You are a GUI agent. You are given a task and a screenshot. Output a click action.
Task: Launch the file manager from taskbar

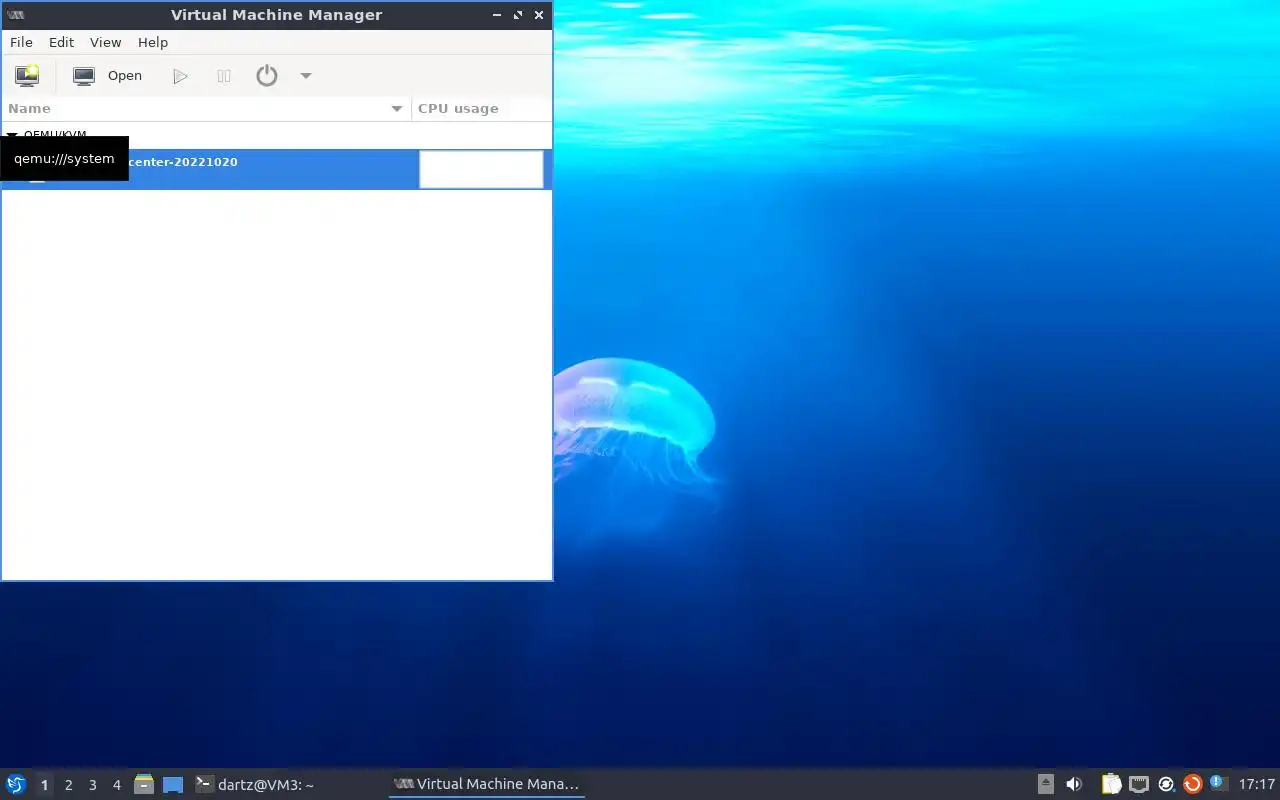pos(144,784)
